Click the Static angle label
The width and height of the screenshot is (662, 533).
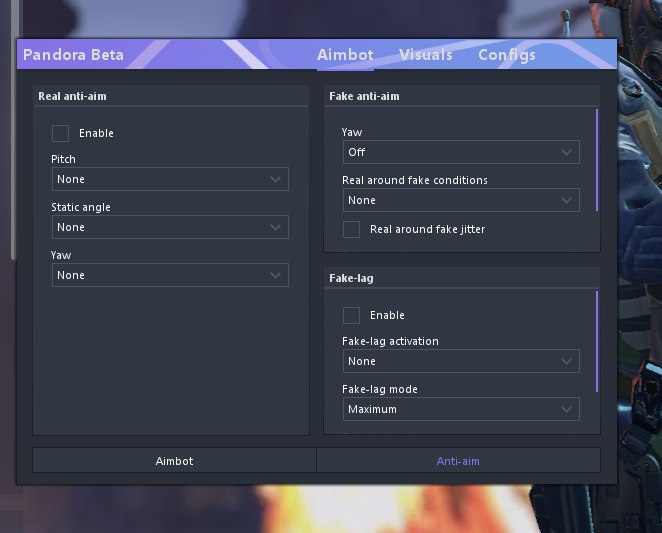(81, 207)
